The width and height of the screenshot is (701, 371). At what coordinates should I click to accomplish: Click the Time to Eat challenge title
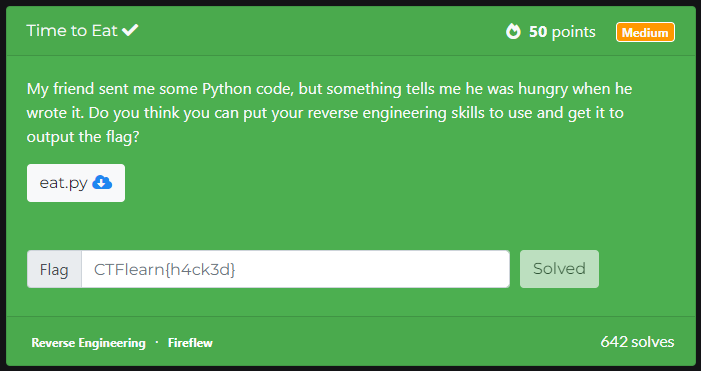pyautogui.click(x=72, y=30)
